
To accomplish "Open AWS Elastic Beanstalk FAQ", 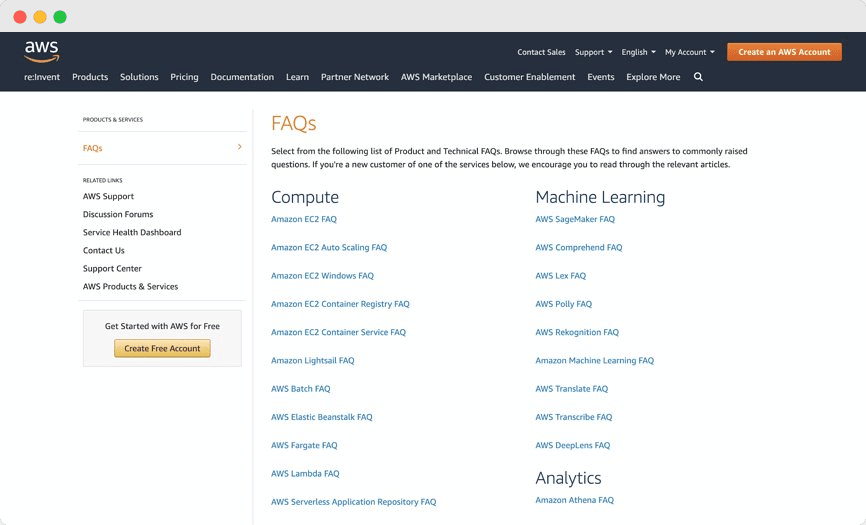I will tap(322, 417).
